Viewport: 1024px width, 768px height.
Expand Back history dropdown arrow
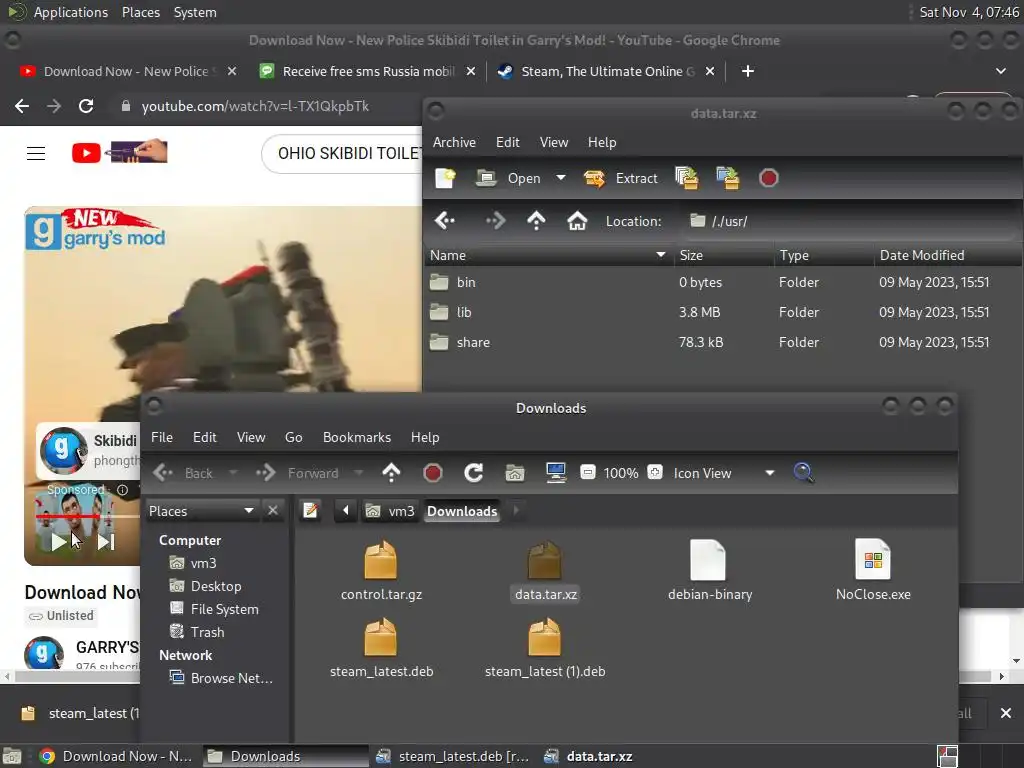[x=233, y=473]
